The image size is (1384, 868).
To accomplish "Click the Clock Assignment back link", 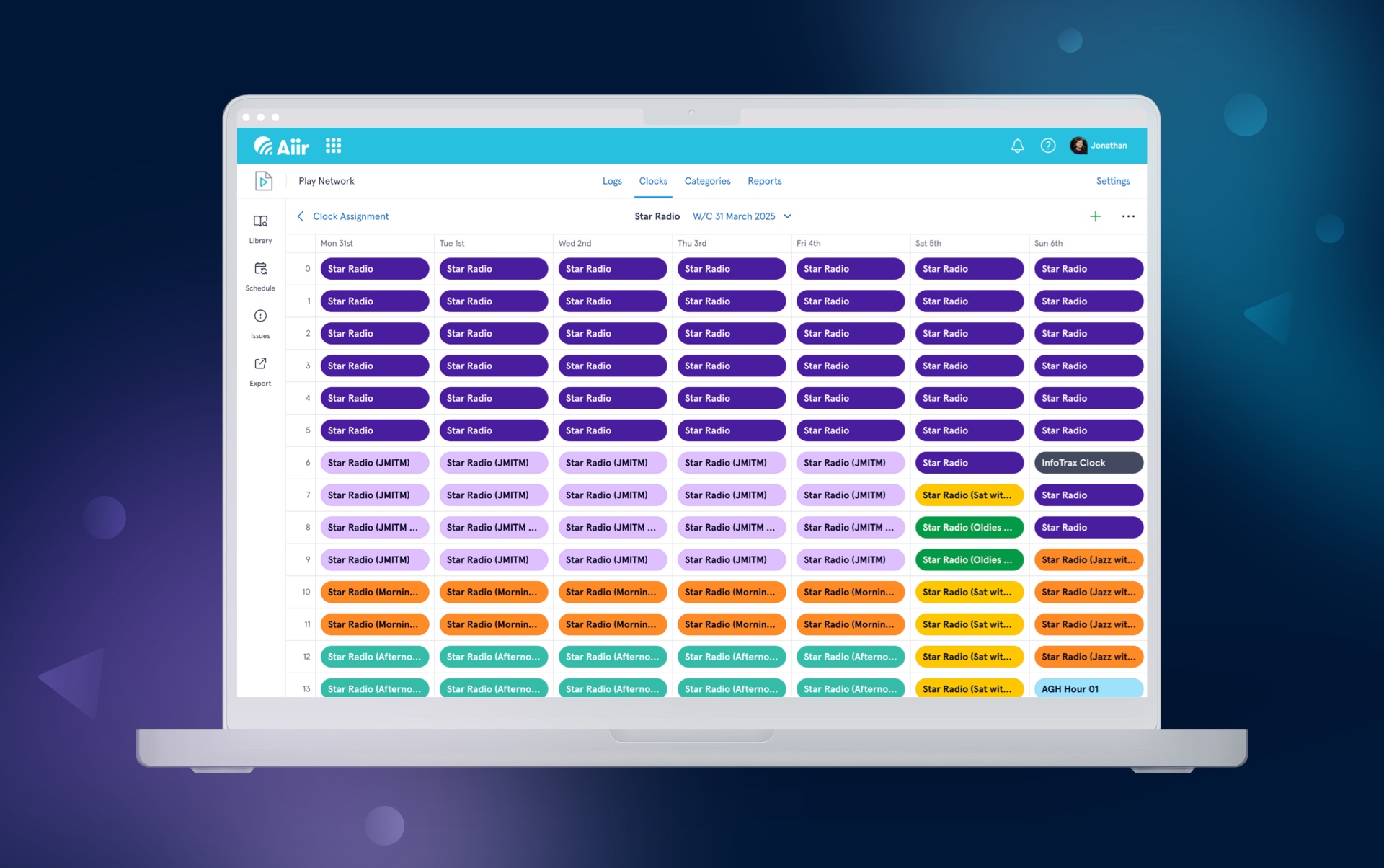I will point(350,216).
